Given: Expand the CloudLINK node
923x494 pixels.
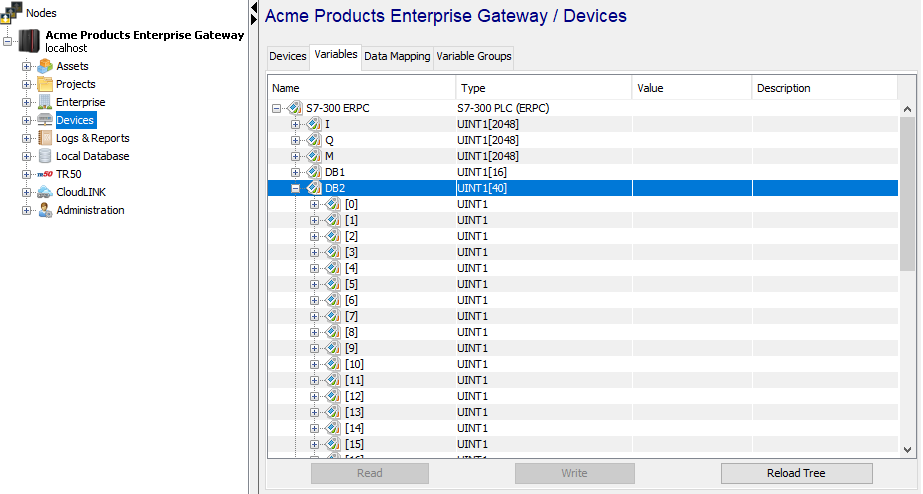Looking at the screenshot, I should (x=26, y=193).
